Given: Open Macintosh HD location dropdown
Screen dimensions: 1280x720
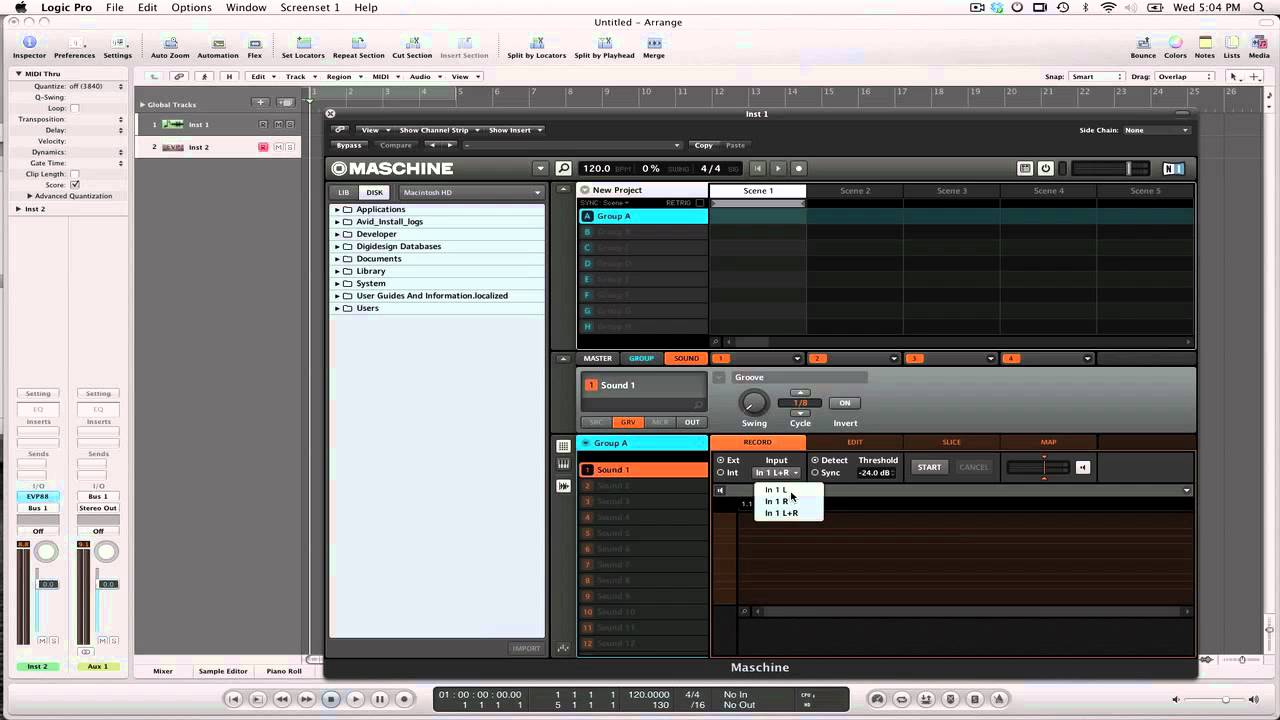Looking at the screenshot, I should click(471, 192).
